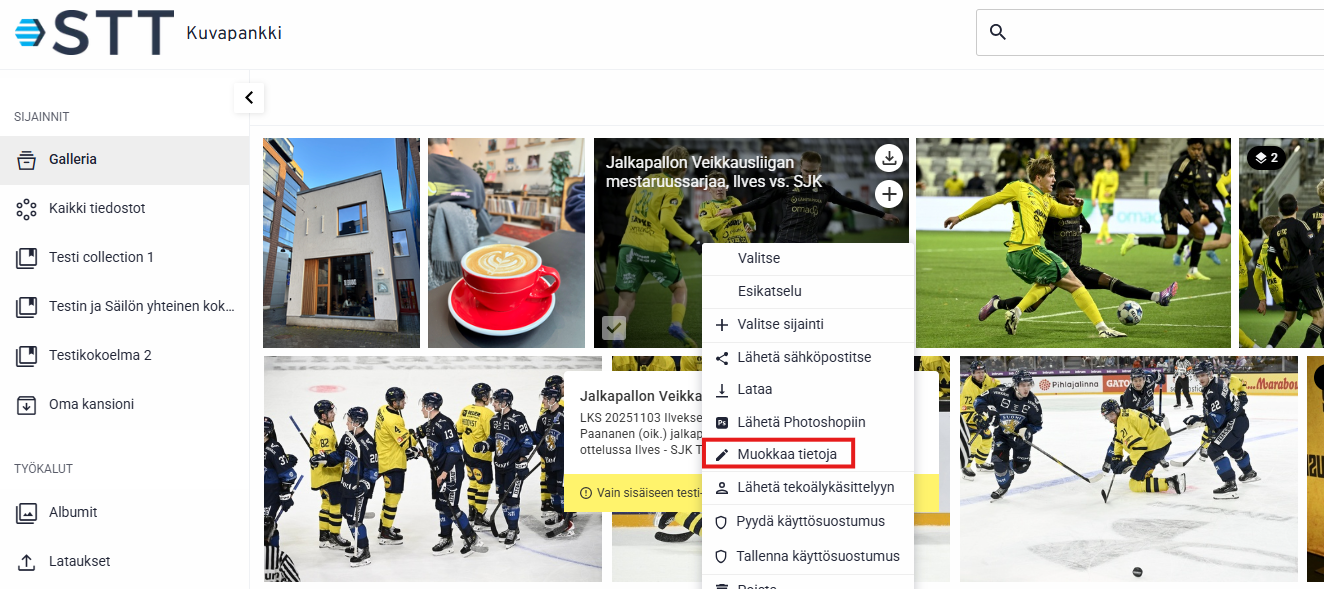The height and width of the screenshot is (589, 1324).
Task: Click inside the search input field
Action: (x=1165, y=32)
